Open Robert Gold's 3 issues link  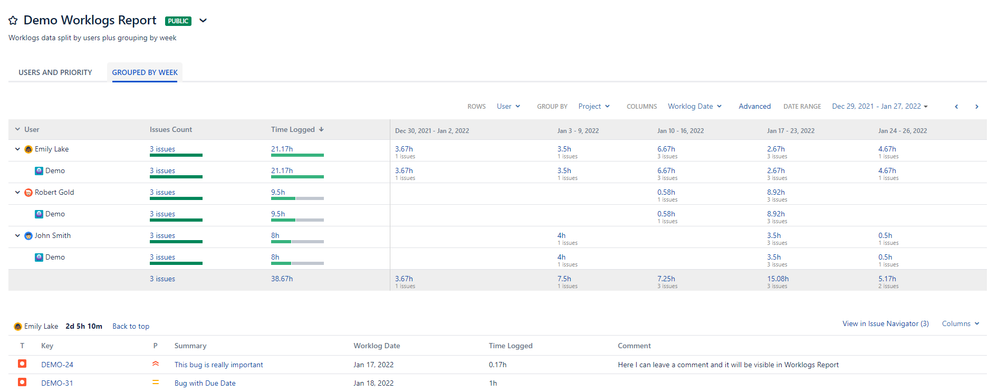pyautogui.click(x=162, y=192)
